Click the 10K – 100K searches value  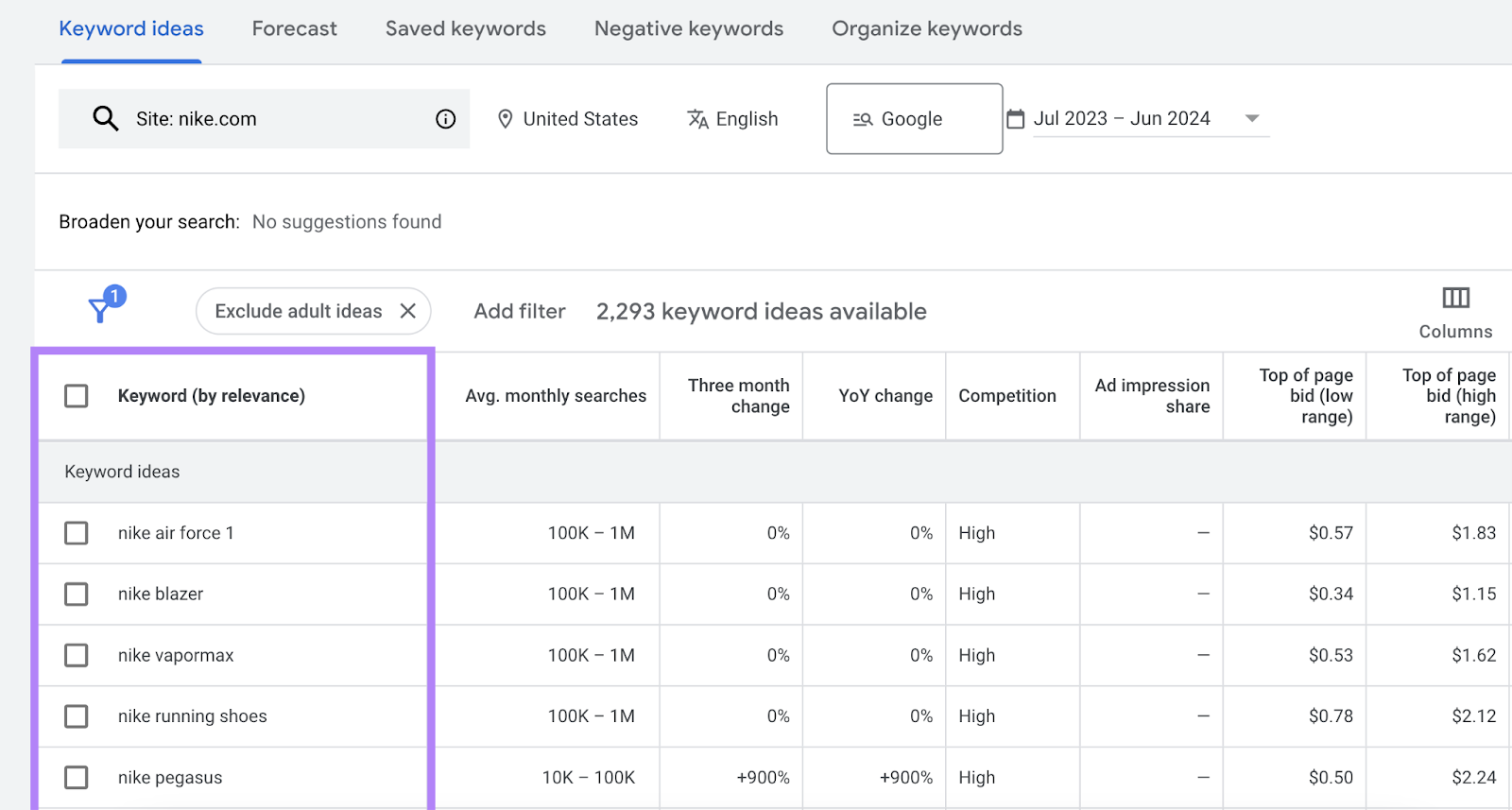pos(589,778)
